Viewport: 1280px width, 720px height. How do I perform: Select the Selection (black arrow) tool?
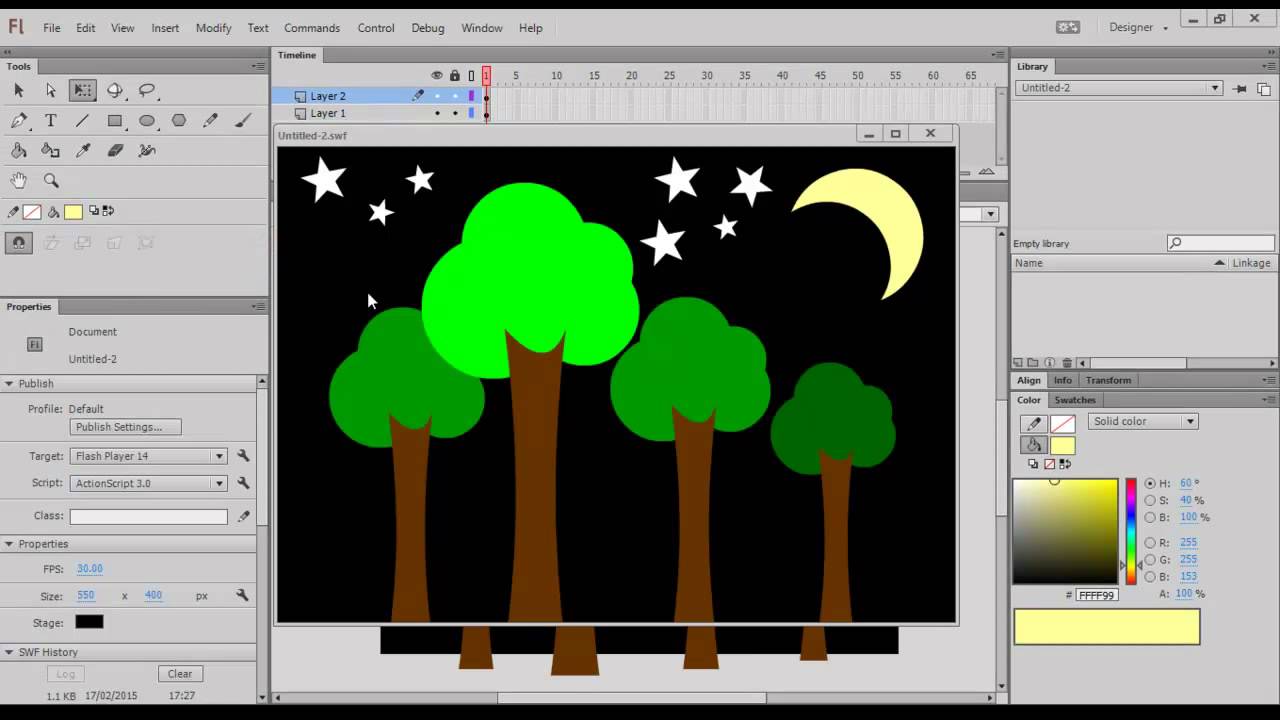pyautogui.click(x=18, y=91)
